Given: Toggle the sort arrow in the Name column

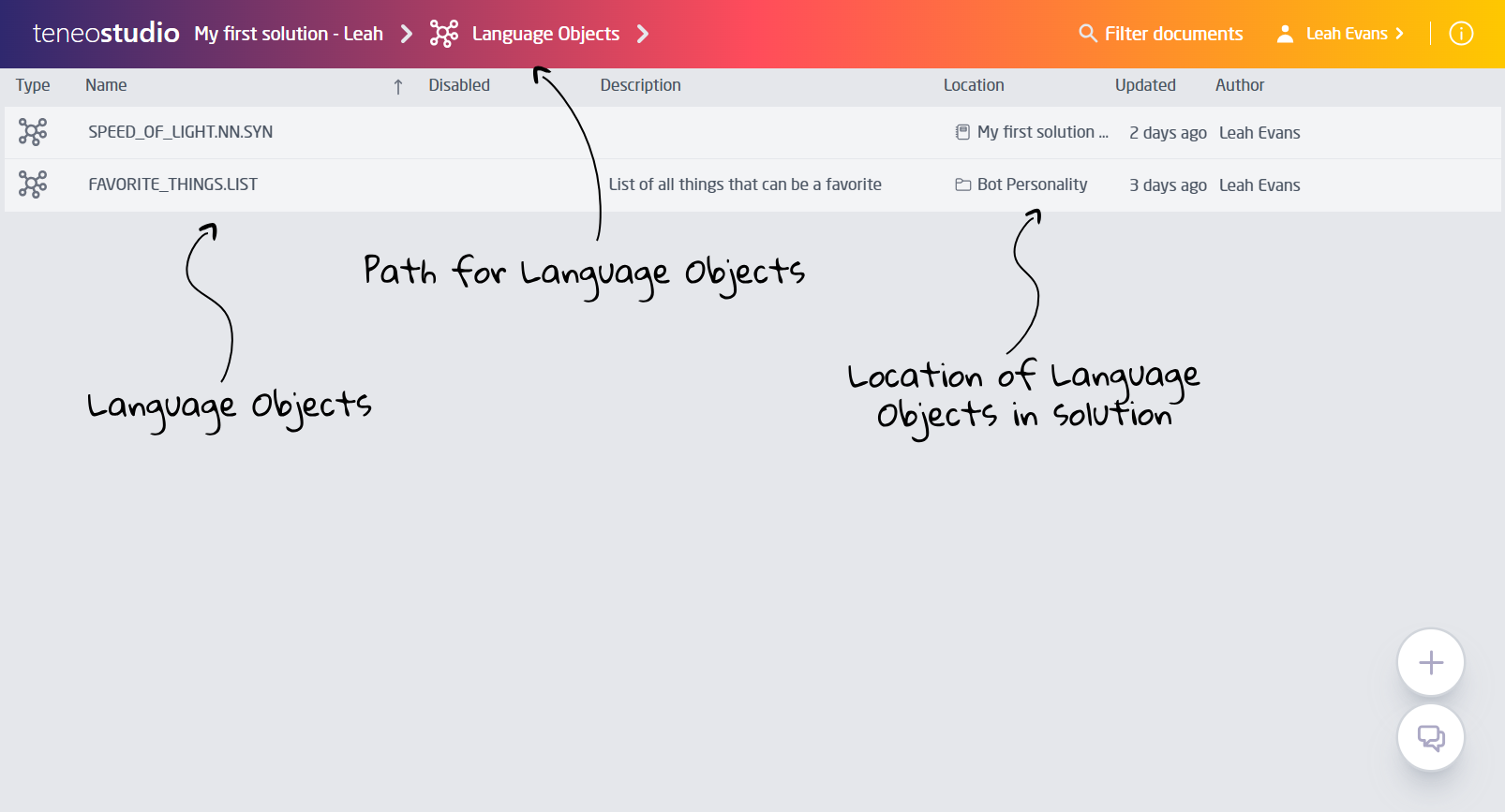Looking at the screenshot, I should (x=398, y=86).
